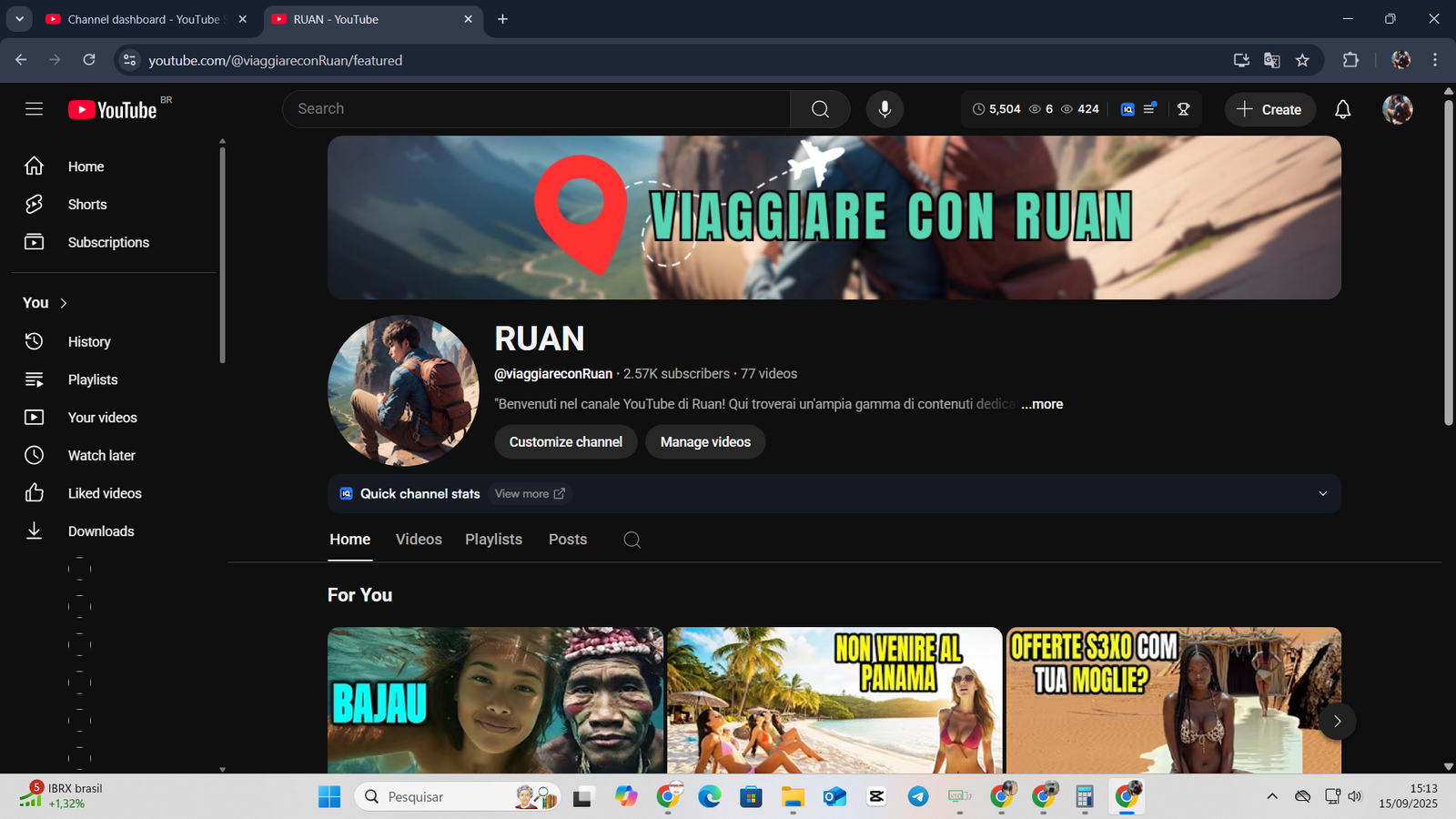Open the vidIQ extension icon
The height and width of the screenshot is (819, 1456).
1127,109
